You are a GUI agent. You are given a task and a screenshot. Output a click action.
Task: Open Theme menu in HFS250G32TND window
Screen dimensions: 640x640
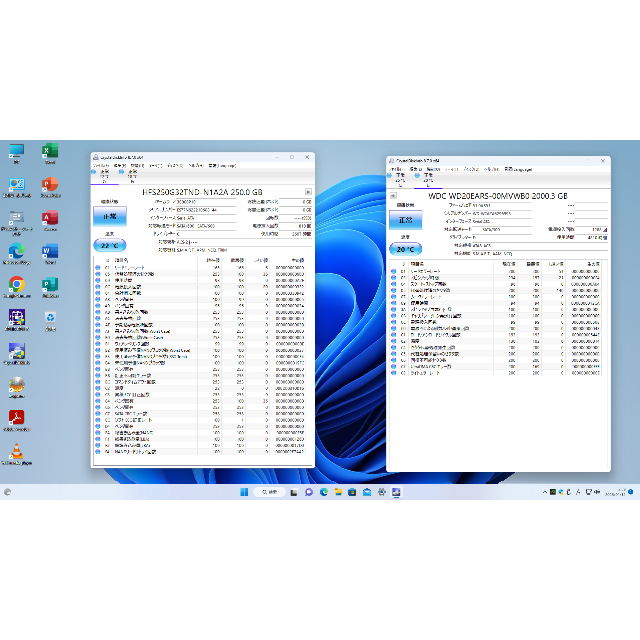(156, 166)
